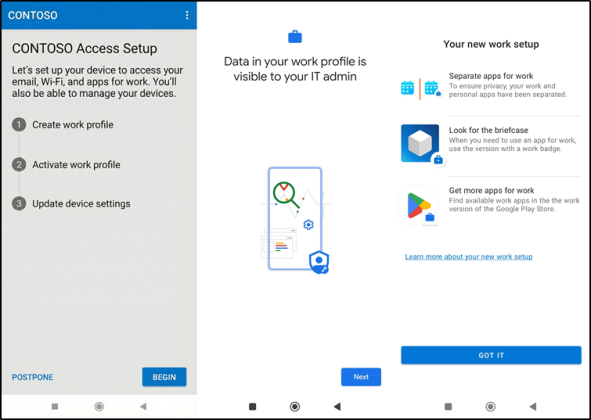Viewport: 591px width, 420px height.
Task: Click the Get more apps for work title
Action: tap(491, 190)
